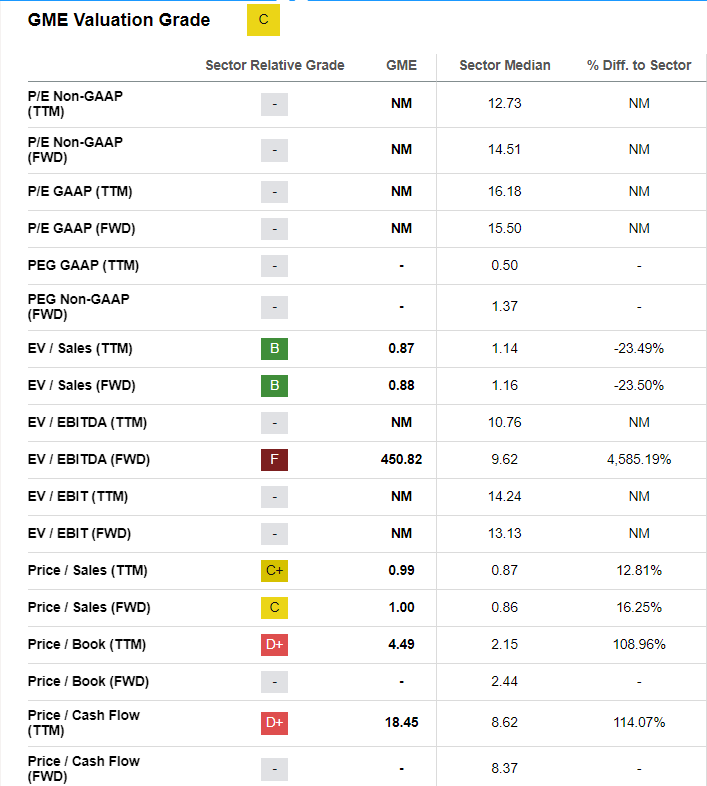The image size is (707, 786).
Task: Click the green B grade for EV / Sales (TTM)
Action: coord(274,349)
